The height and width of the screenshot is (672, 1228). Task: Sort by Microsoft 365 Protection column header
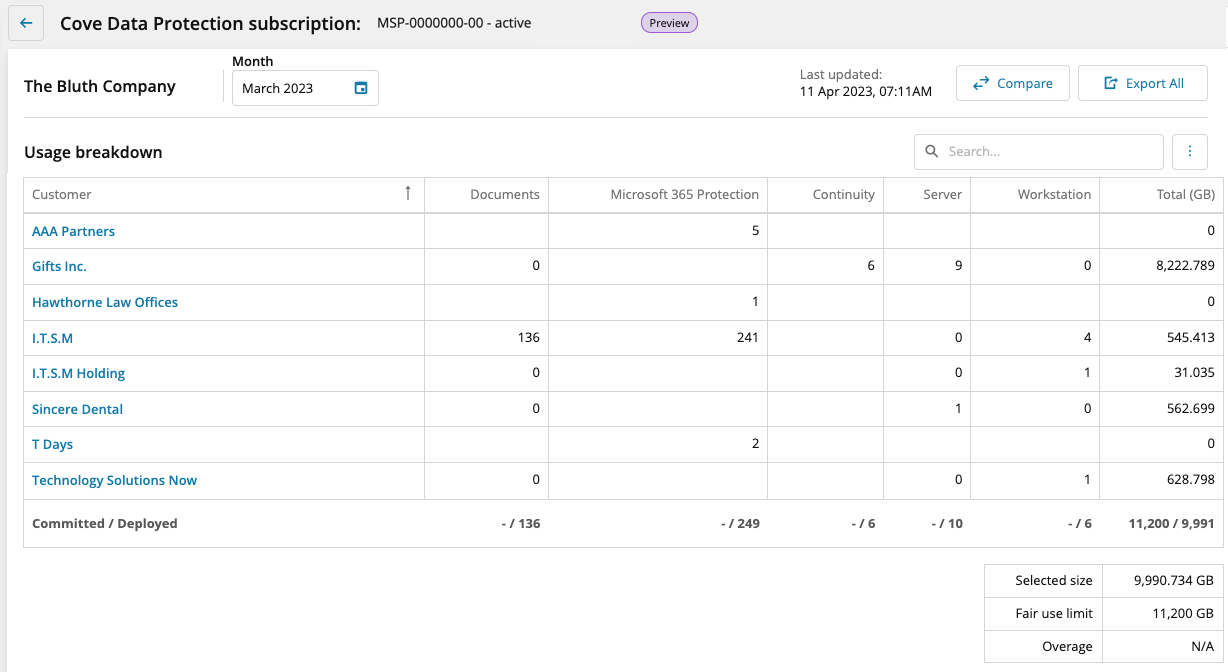click(x=684, y=195)
